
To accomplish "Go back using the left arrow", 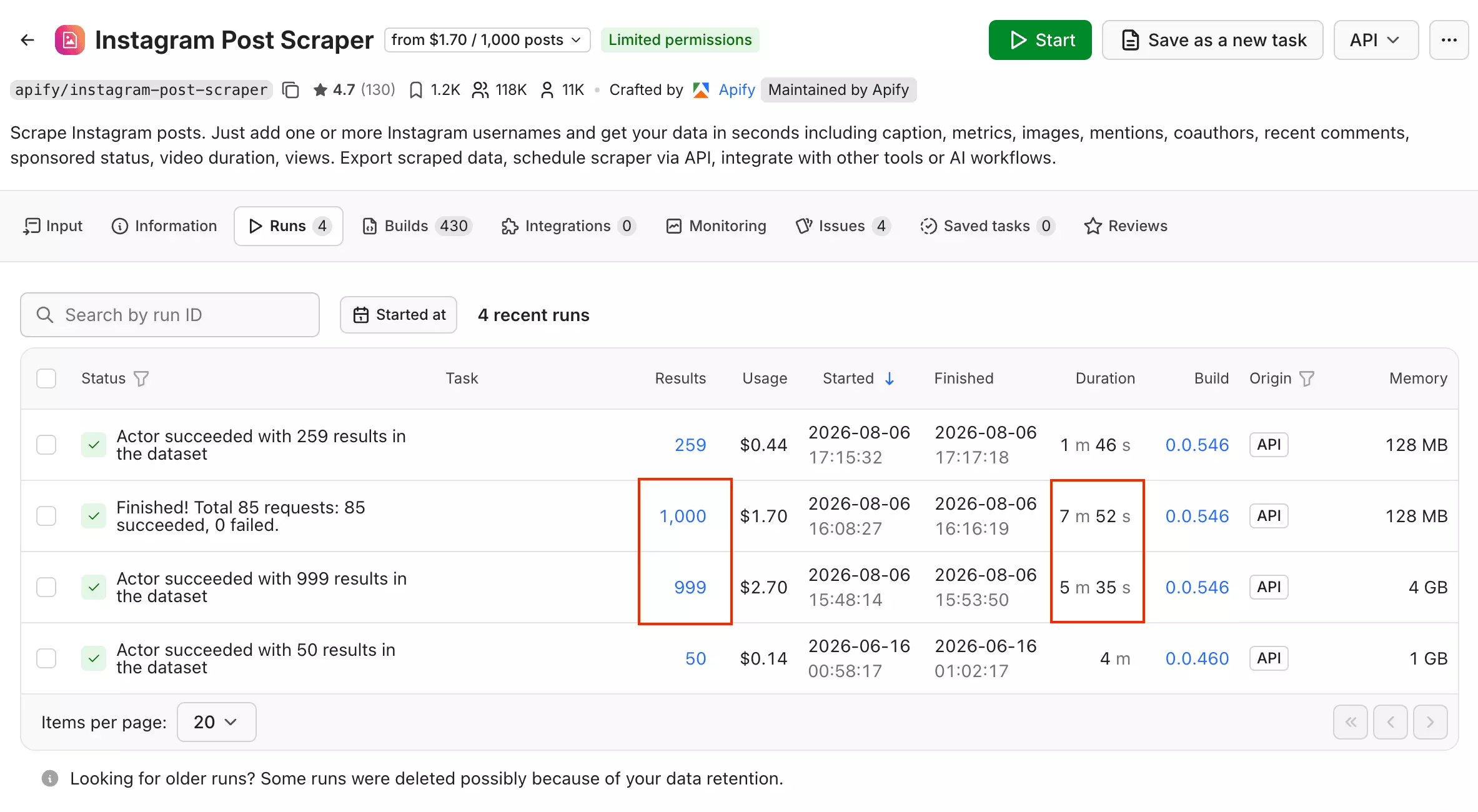I will click(x=27, y=40).
